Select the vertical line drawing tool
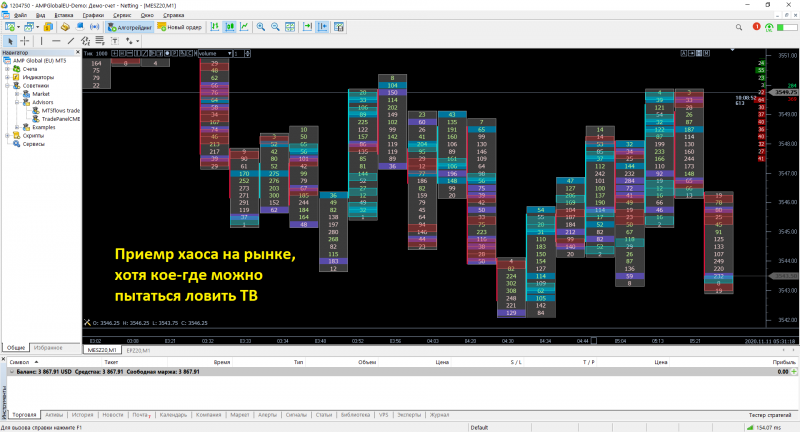The height and width of the screenshot is (432, 800). point(41,41)
